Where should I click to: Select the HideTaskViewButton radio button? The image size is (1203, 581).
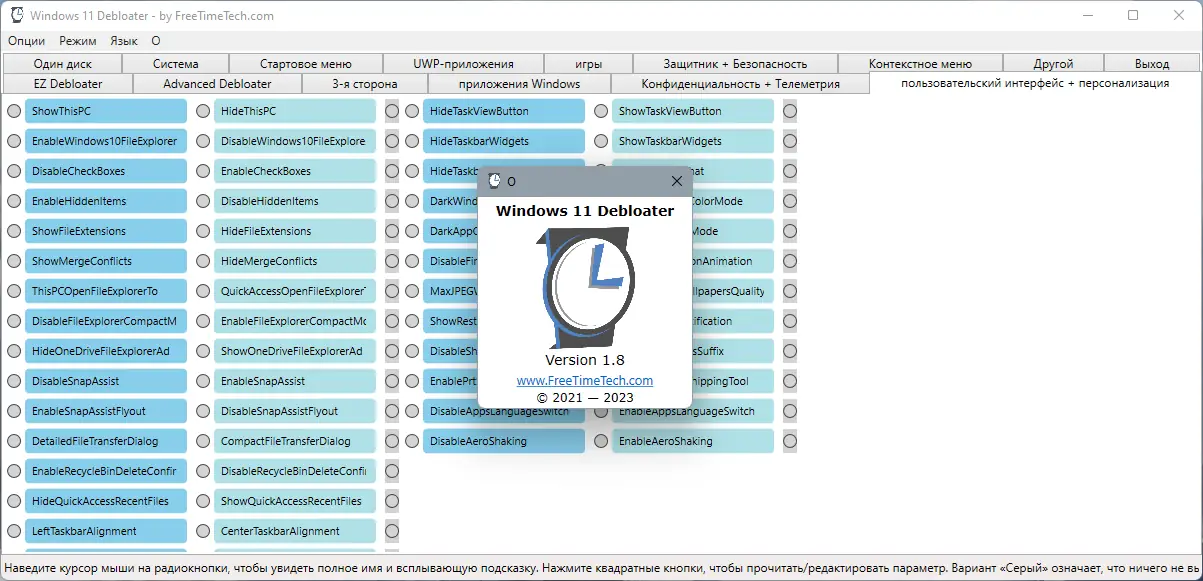click(x=412, y=111)
